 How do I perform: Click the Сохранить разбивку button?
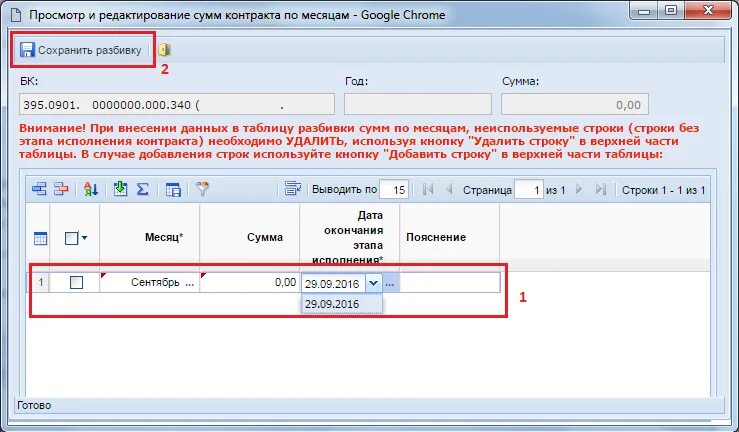click(x=81, y=50)
